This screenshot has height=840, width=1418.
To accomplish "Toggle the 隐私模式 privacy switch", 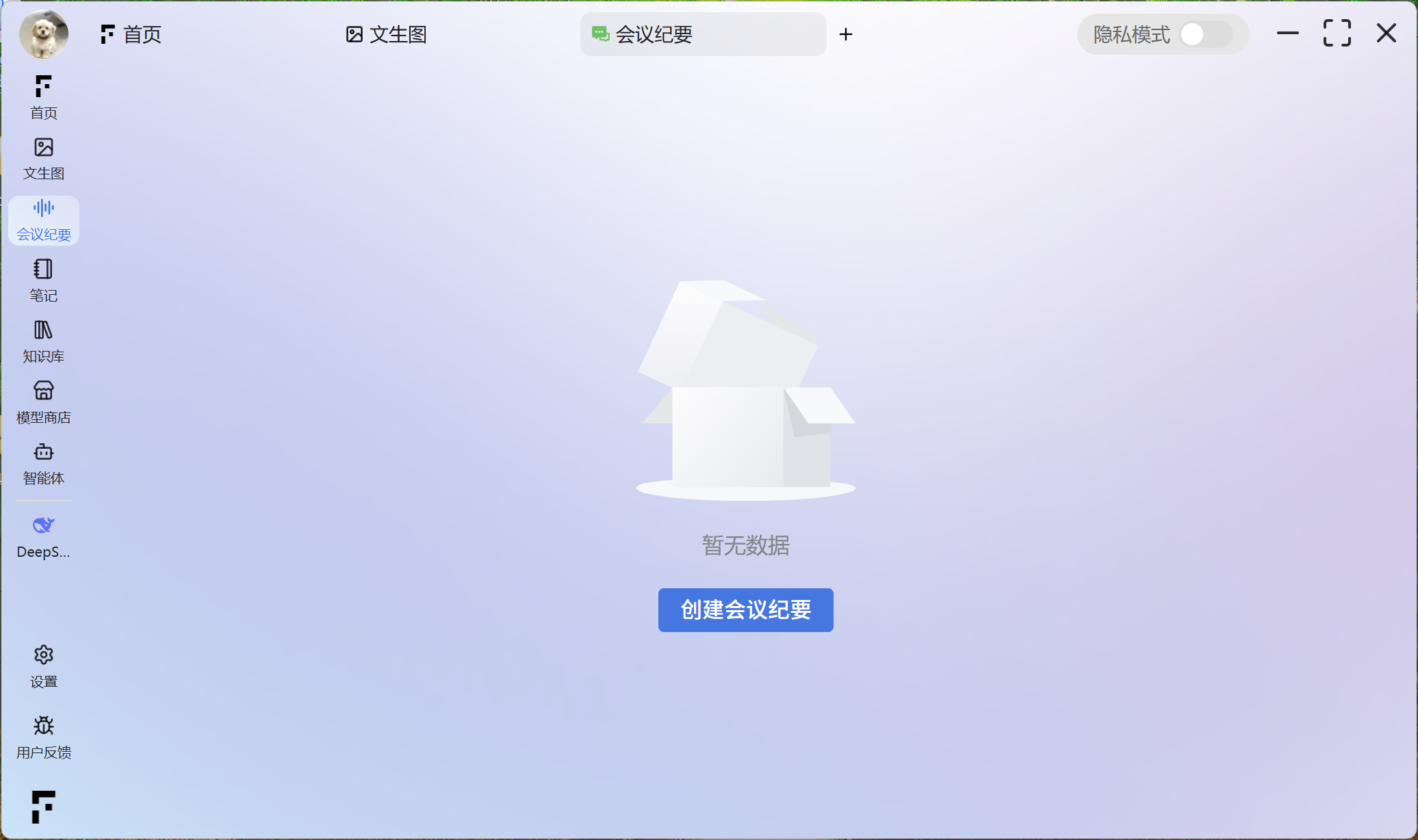I will pyautogui.click(x=1205, y=34).
